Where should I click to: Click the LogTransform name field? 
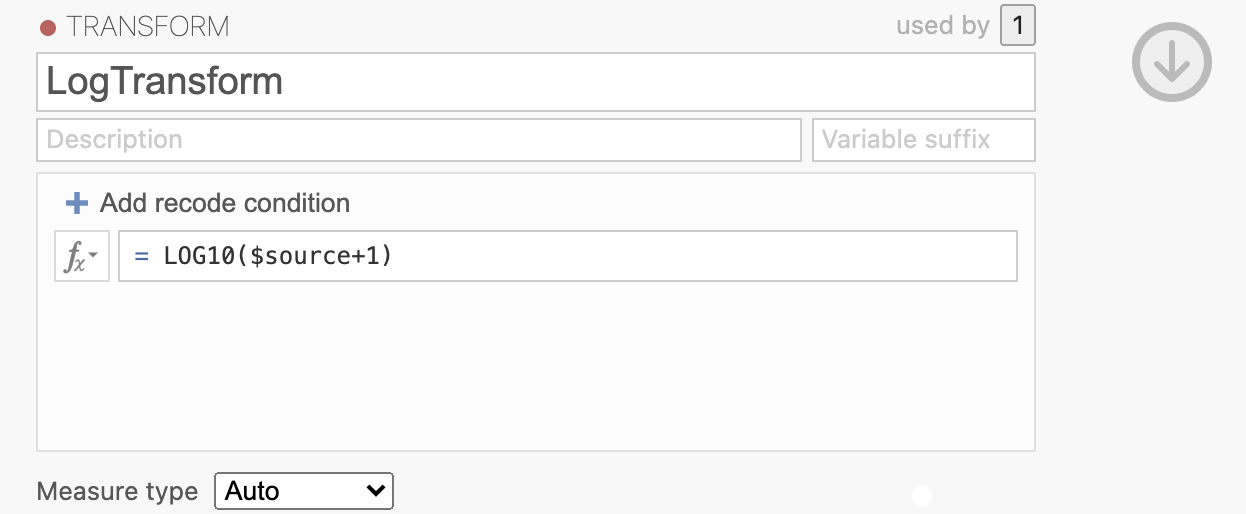(x=536, y=82)
